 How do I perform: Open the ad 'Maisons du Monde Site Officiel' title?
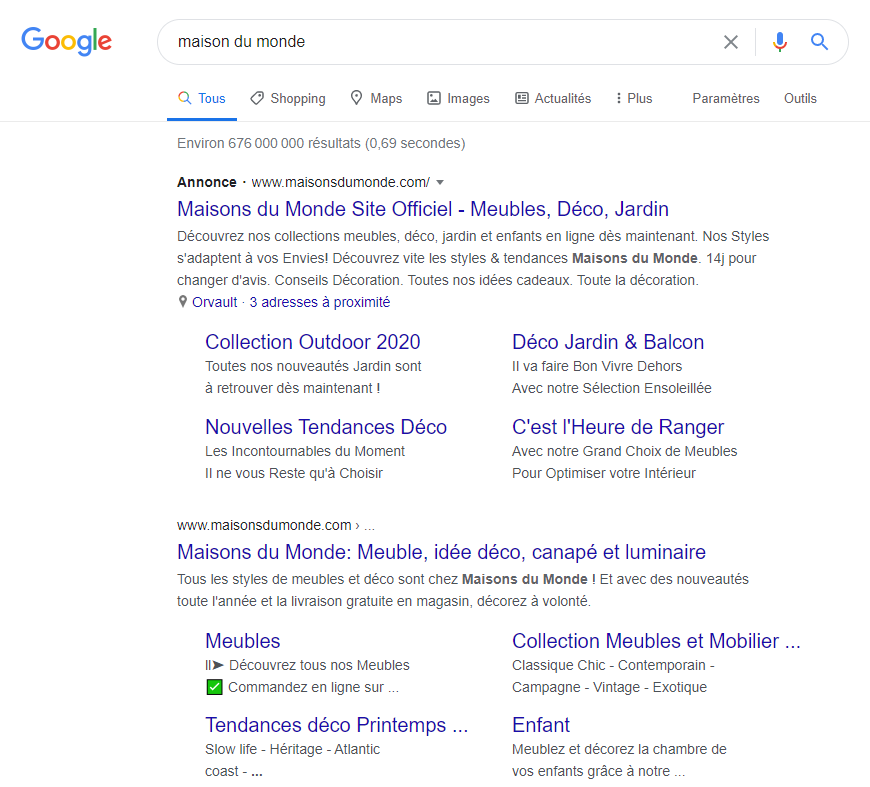coord(423,209)
